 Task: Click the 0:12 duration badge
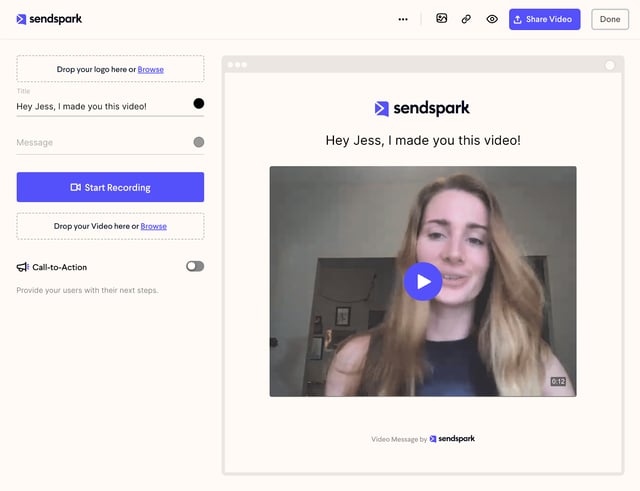pyautogui.click(x=558, y=381)
